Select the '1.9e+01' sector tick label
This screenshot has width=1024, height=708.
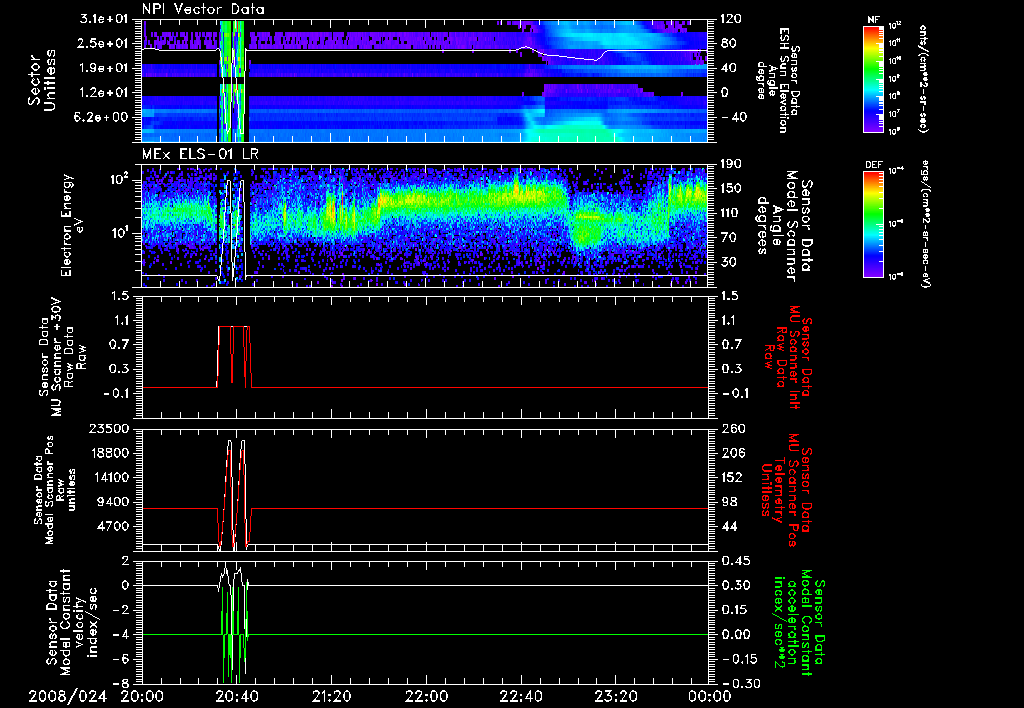(104, 68)
